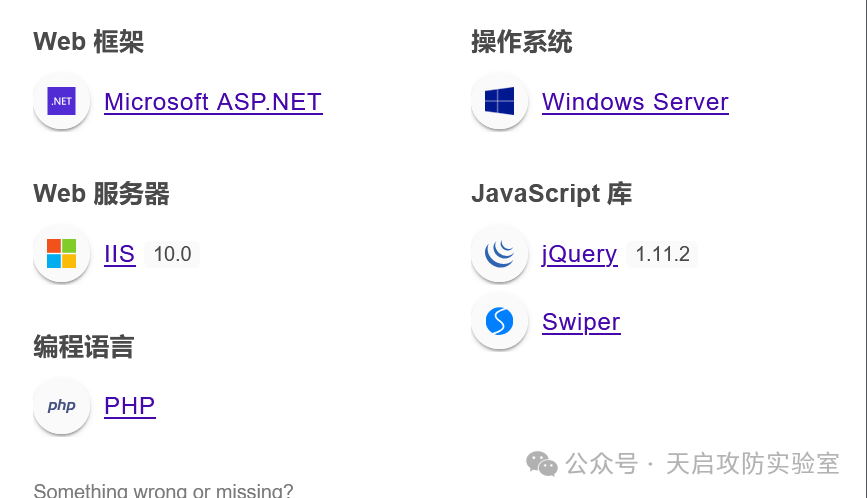Open the Swiper link

[581, 322]
